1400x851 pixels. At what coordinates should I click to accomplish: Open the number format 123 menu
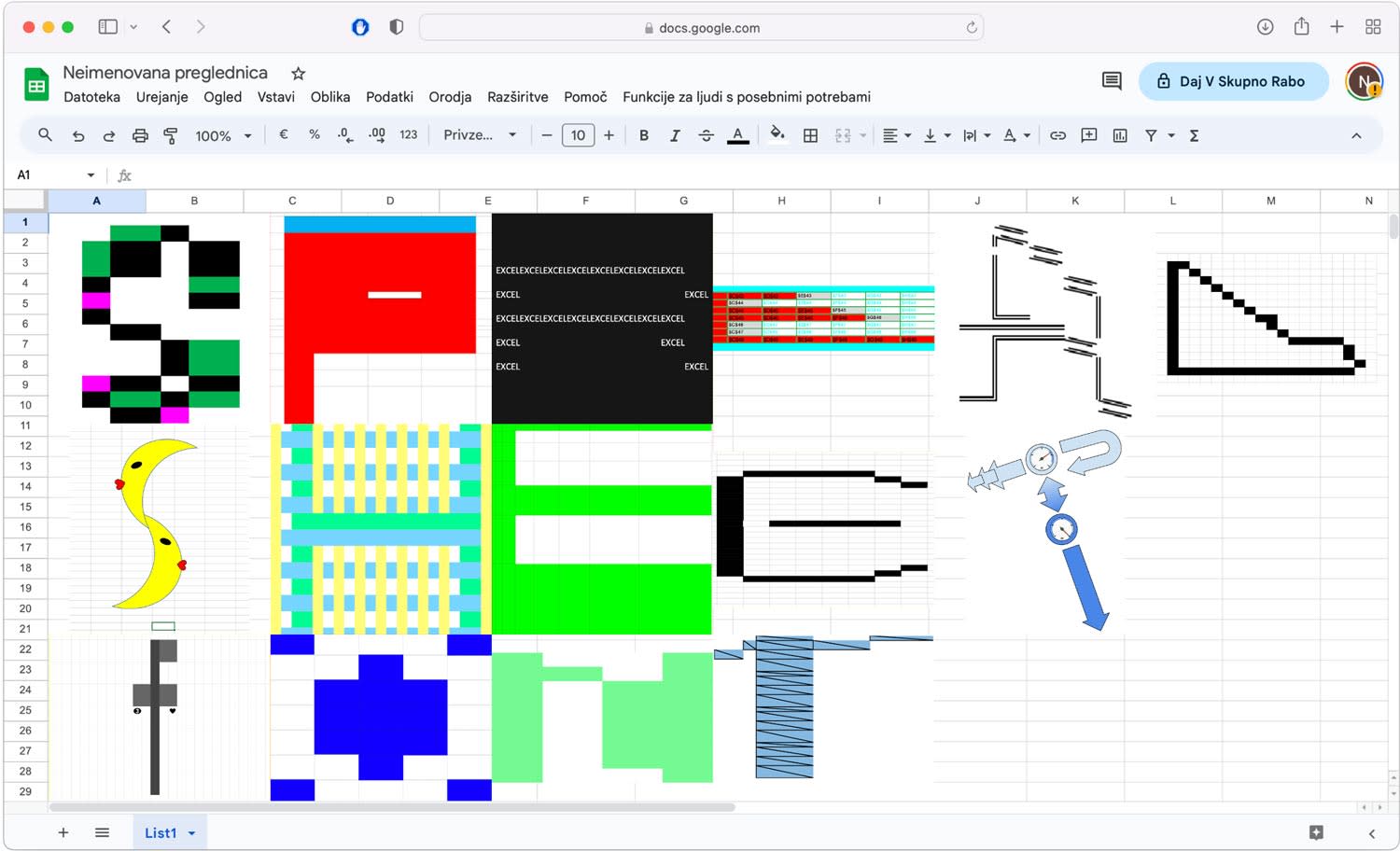click(x=409, y=134)
